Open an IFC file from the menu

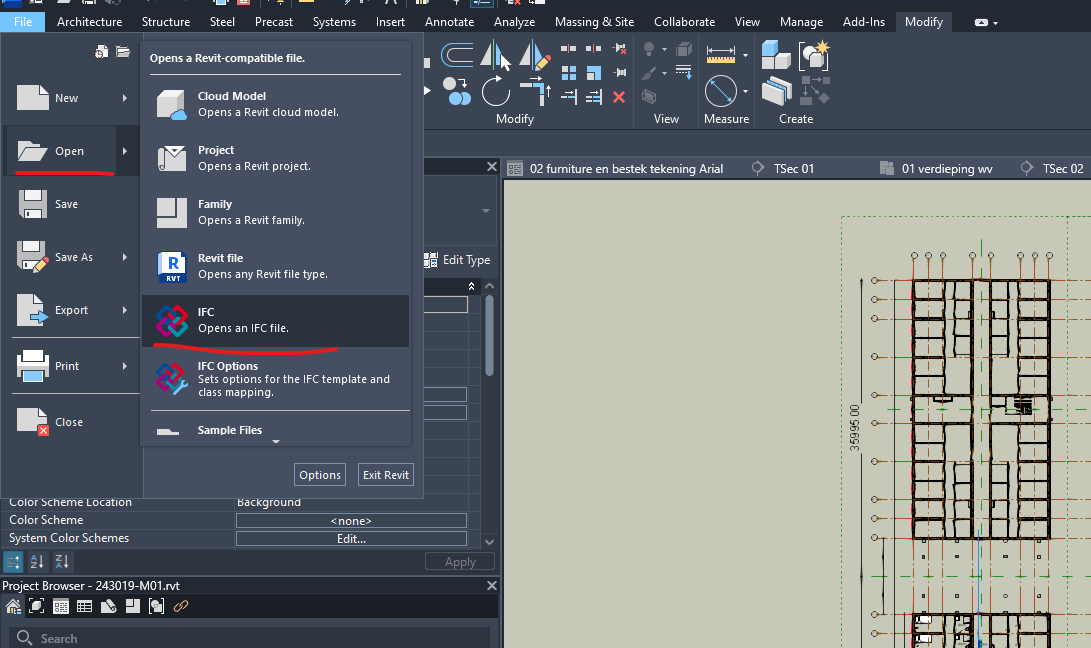276,320
